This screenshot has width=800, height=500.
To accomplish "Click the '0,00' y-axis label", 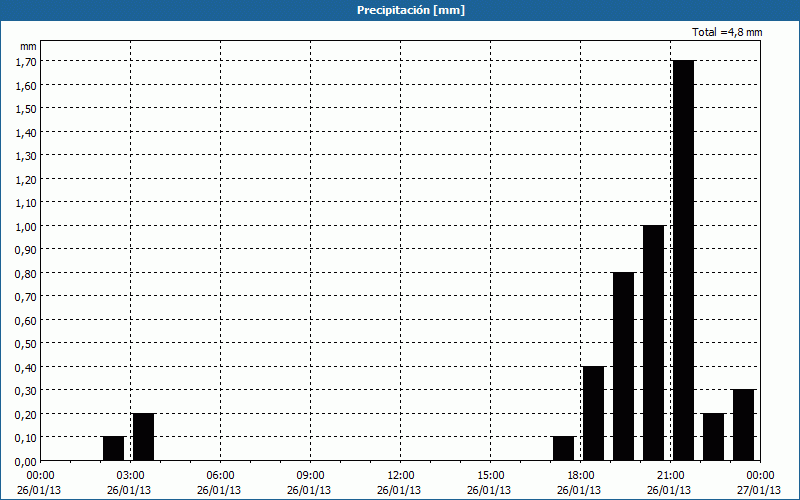I will (x=26, y=462).
